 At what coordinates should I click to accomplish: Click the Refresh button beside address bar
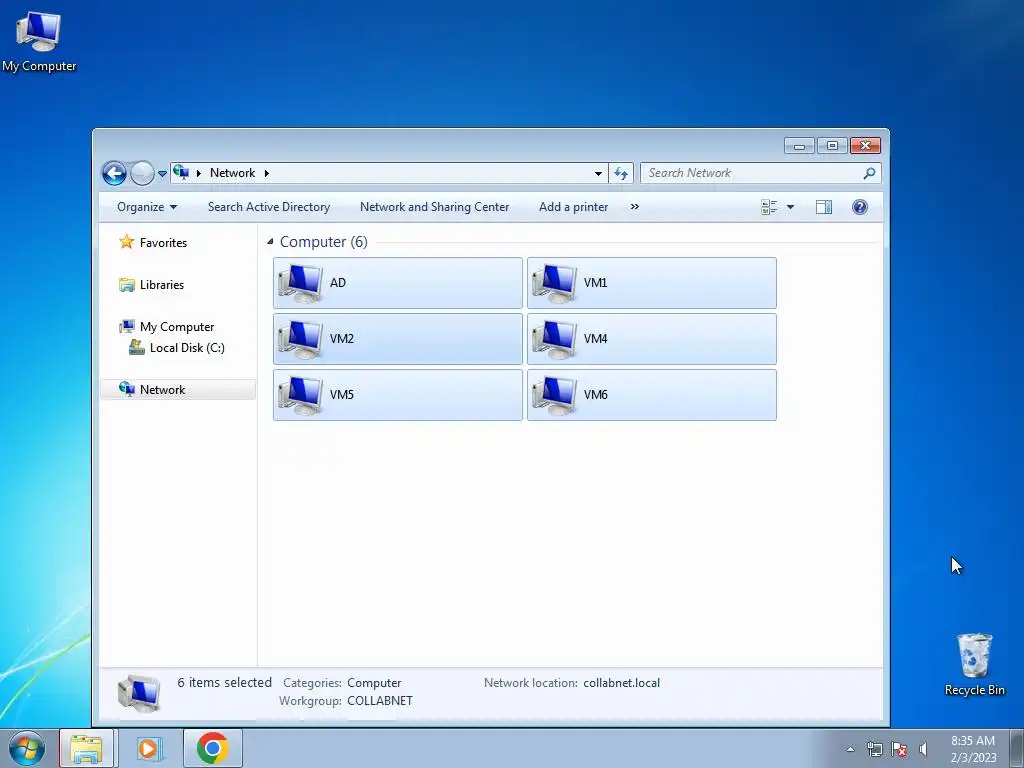pyautogui.click(x=620, y=173)
